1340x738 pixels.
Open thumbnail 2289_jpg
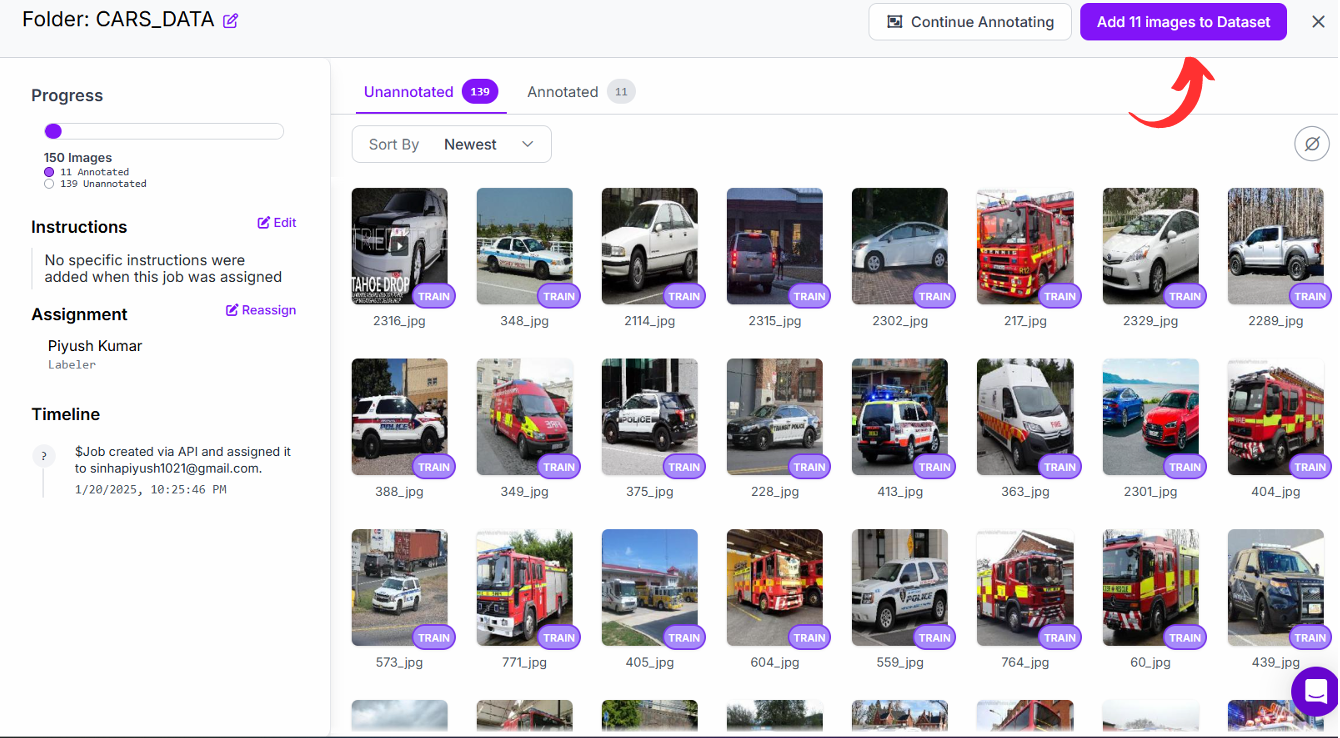[x=1276, y=246]
